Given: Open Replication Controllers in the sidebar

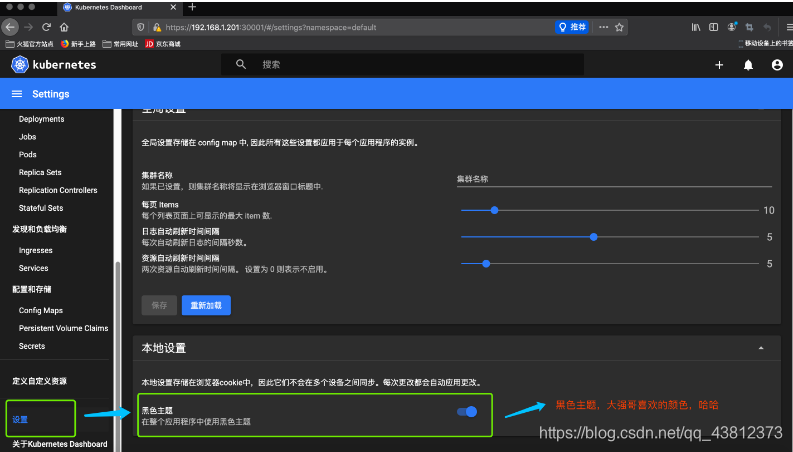Looking at the screenshot, I should coord(58,190).
